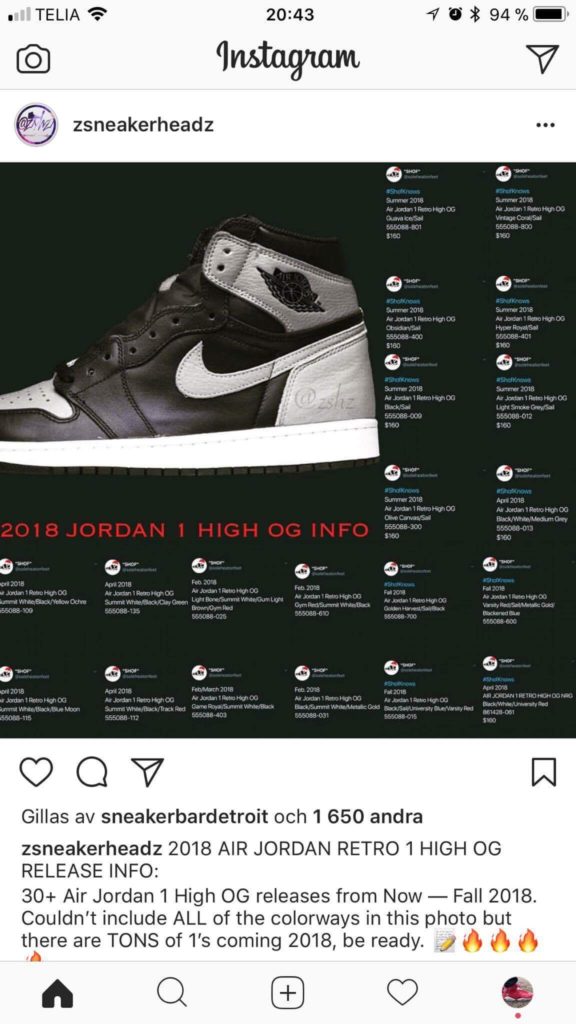Tap zsneakerheadz profile avatar
576x1024 pixels.
(37, 124)
